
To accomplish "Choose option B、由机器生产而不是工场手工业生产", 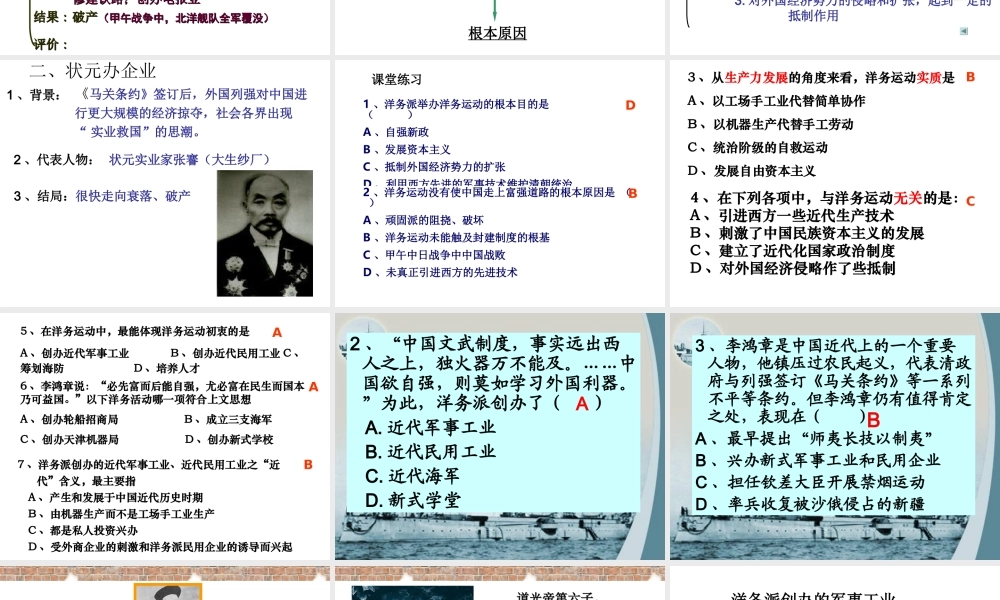I will click(121, 513).
